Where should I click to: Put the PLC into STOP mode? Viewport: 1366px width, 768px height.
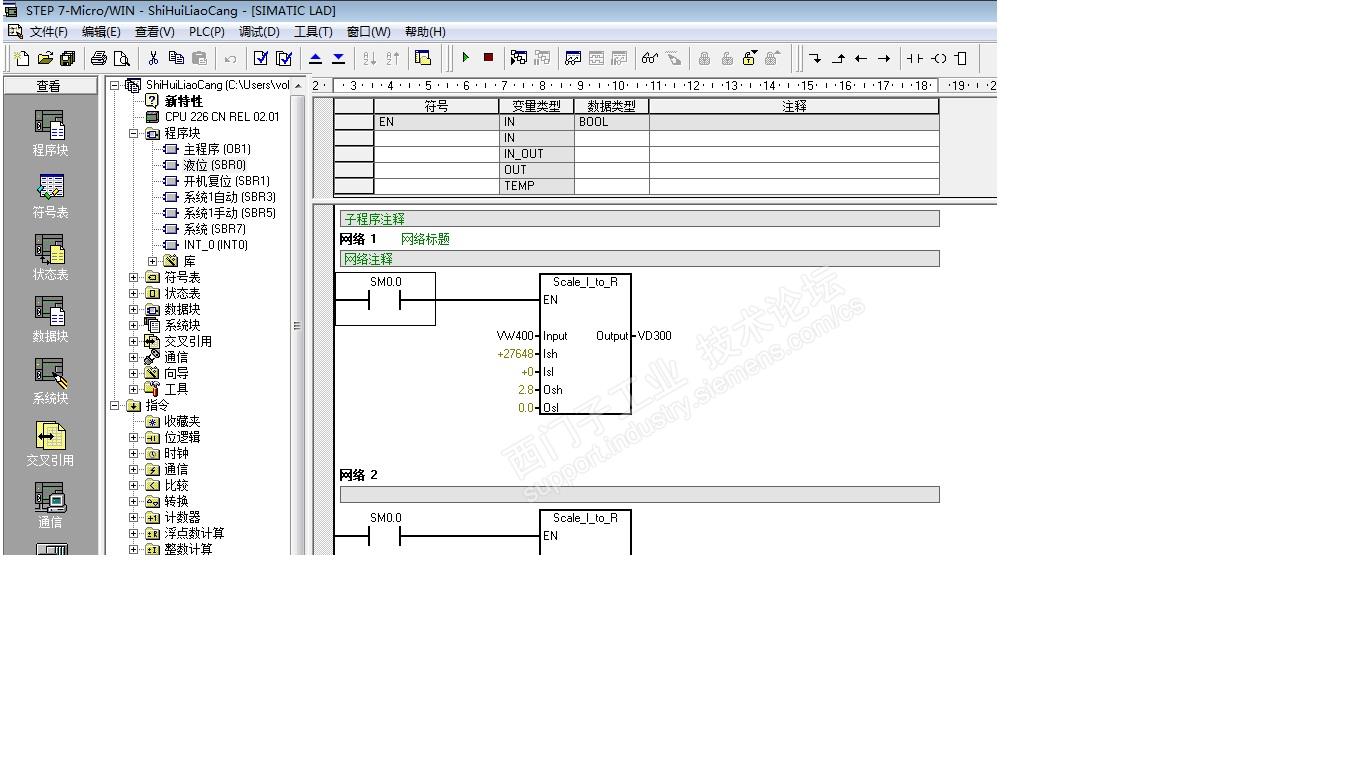tap(488, 58)
